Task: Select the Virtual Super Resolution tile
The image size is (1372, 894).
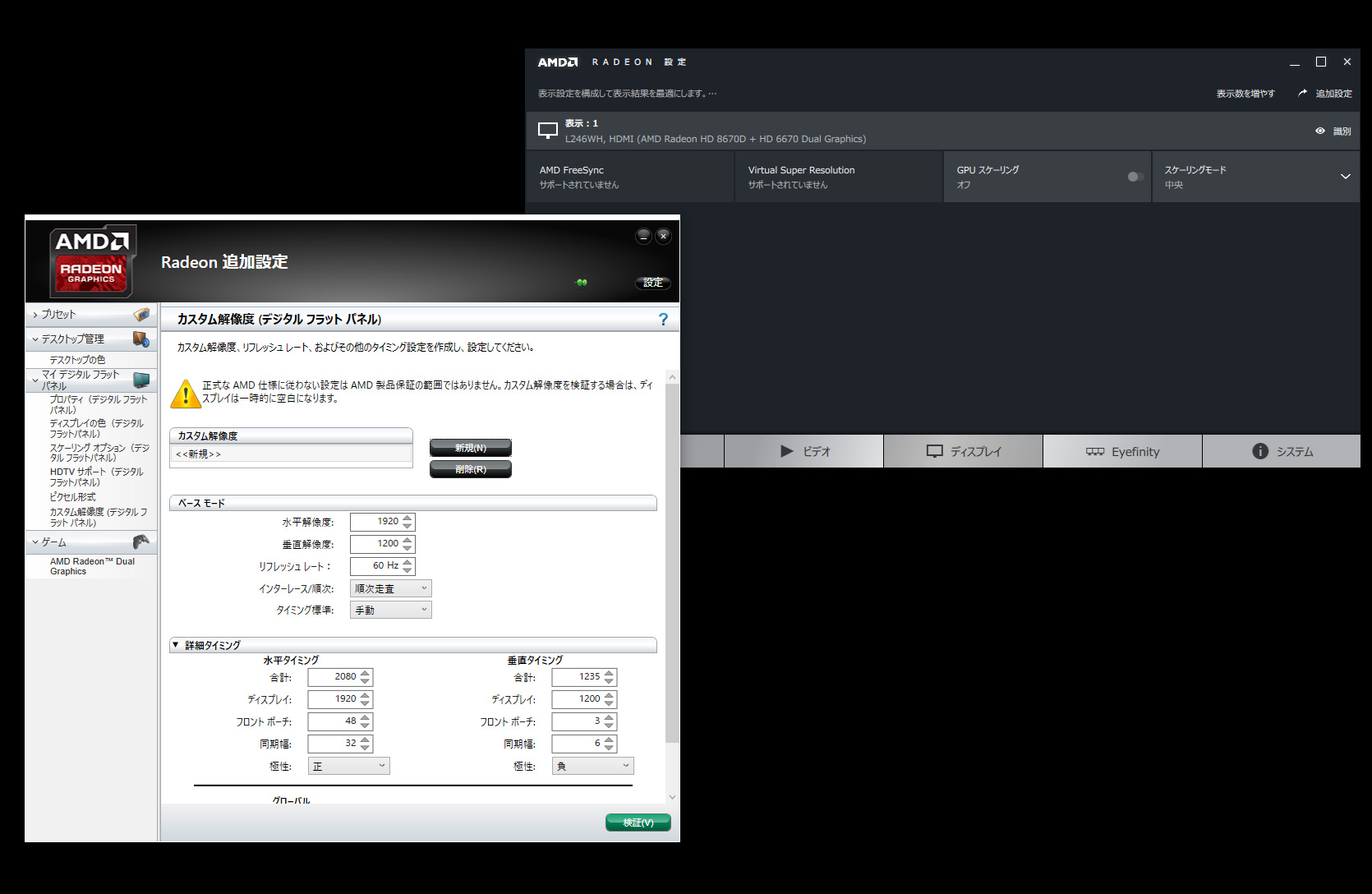Action: pos(839,177)
